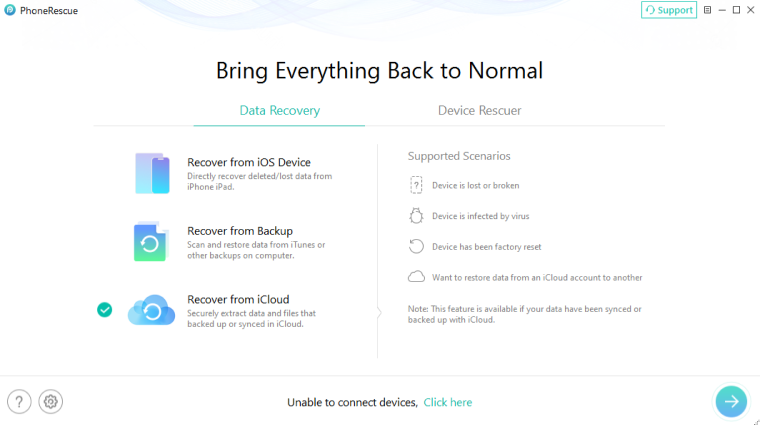Screen dimensions: 760x428
Task: Switch to the Data Recovery tab
Action: tap(279, 110)
